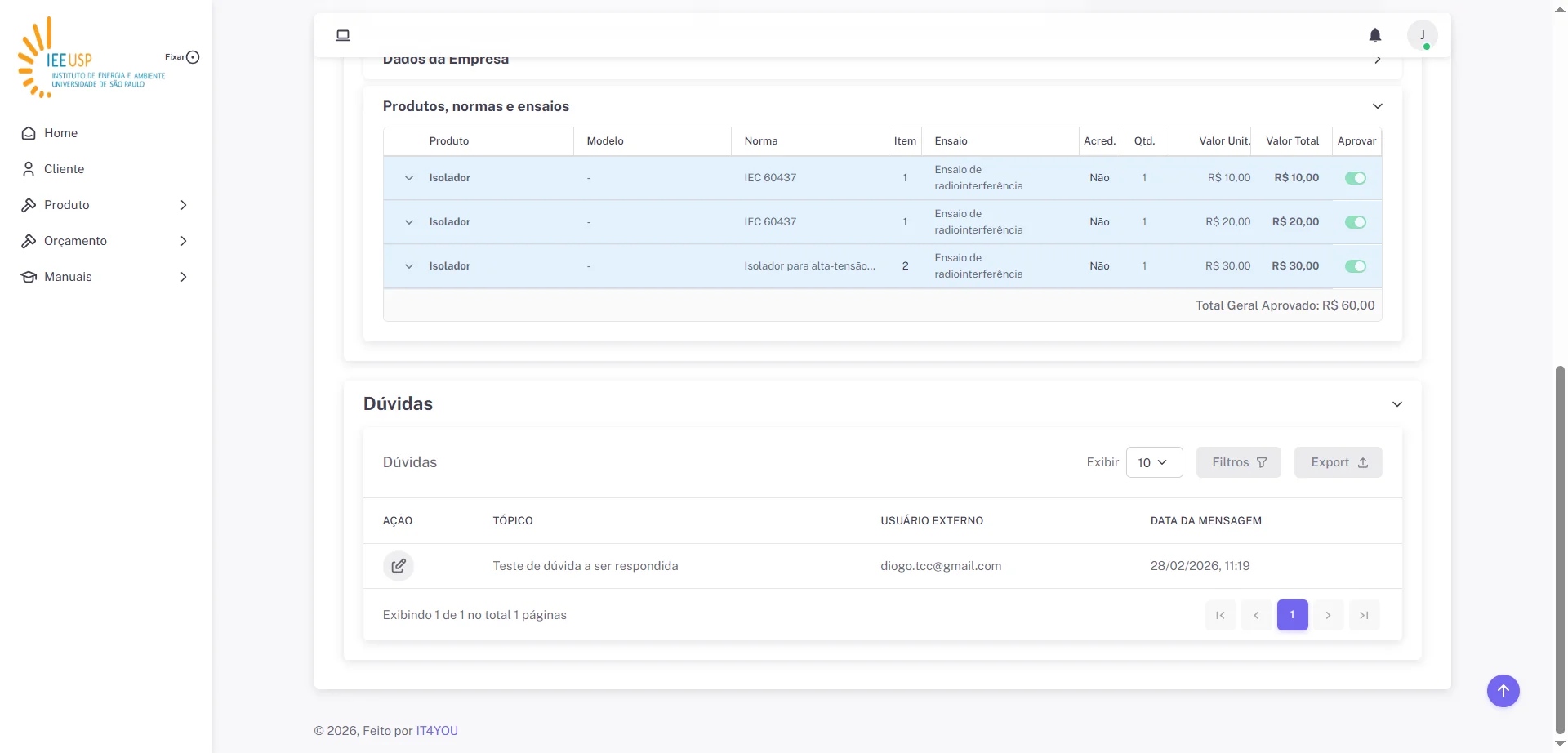Screen dimensions: 1568x753
Task: Click the scroll-to-top arrow button
Action: pyautogui.click(x=1503, y=691)
